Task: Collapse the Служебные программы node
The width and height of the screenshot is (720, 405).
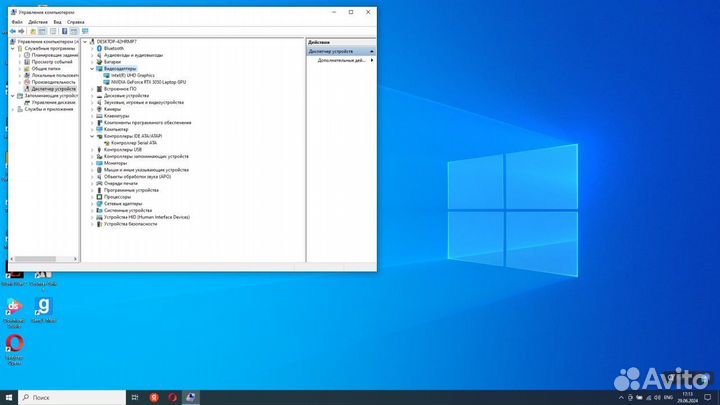Action: (x=13, y=48)
